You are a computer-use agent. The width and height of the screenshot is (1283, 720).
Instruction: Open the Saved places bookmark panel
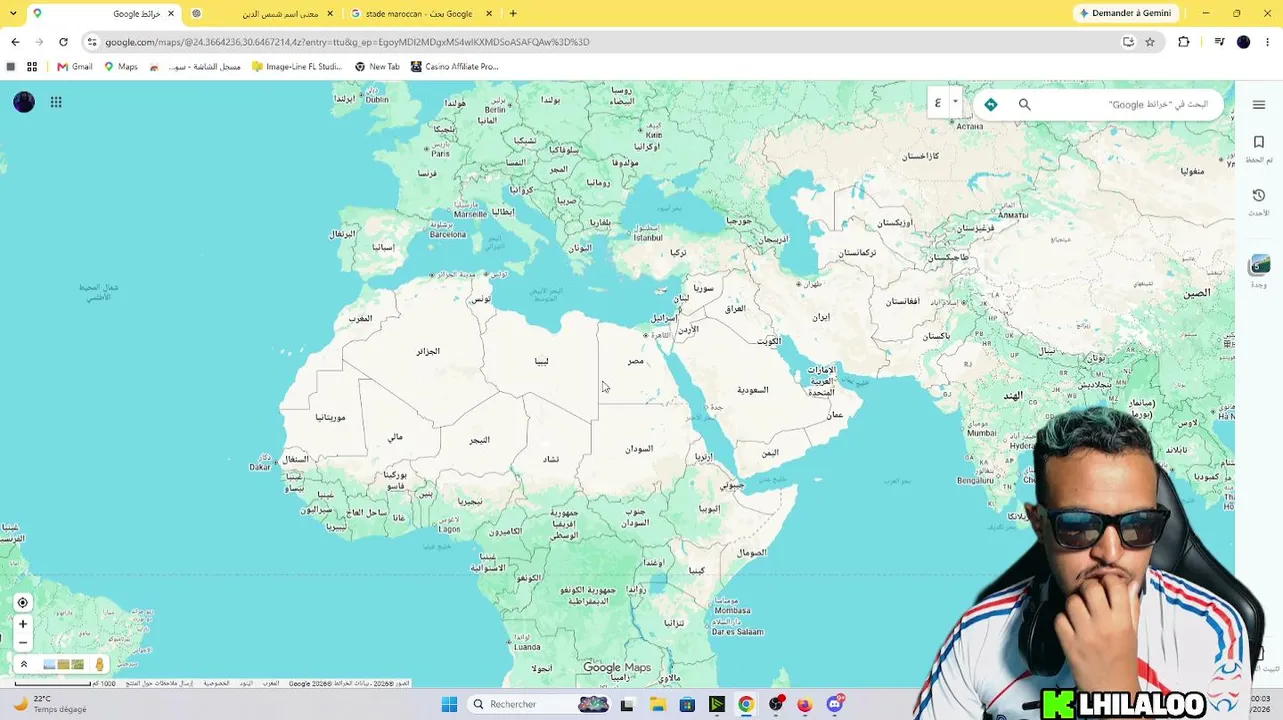(1259, 148)
